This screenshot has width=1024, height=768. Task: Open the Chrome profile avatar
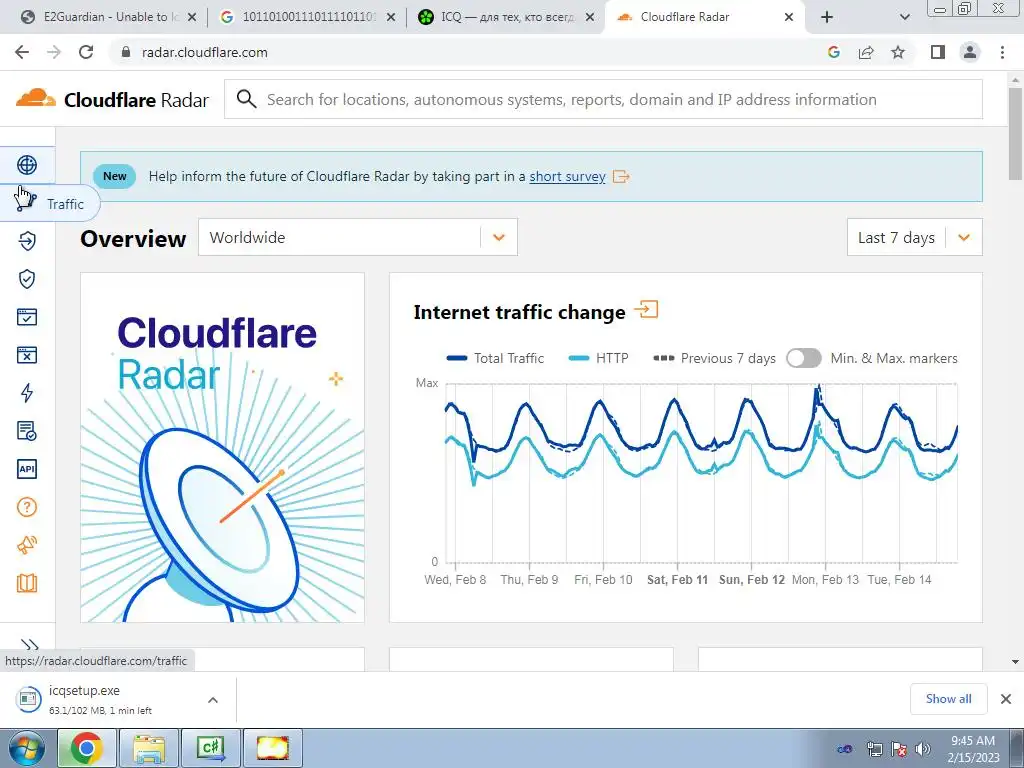[x=970, y=52]
